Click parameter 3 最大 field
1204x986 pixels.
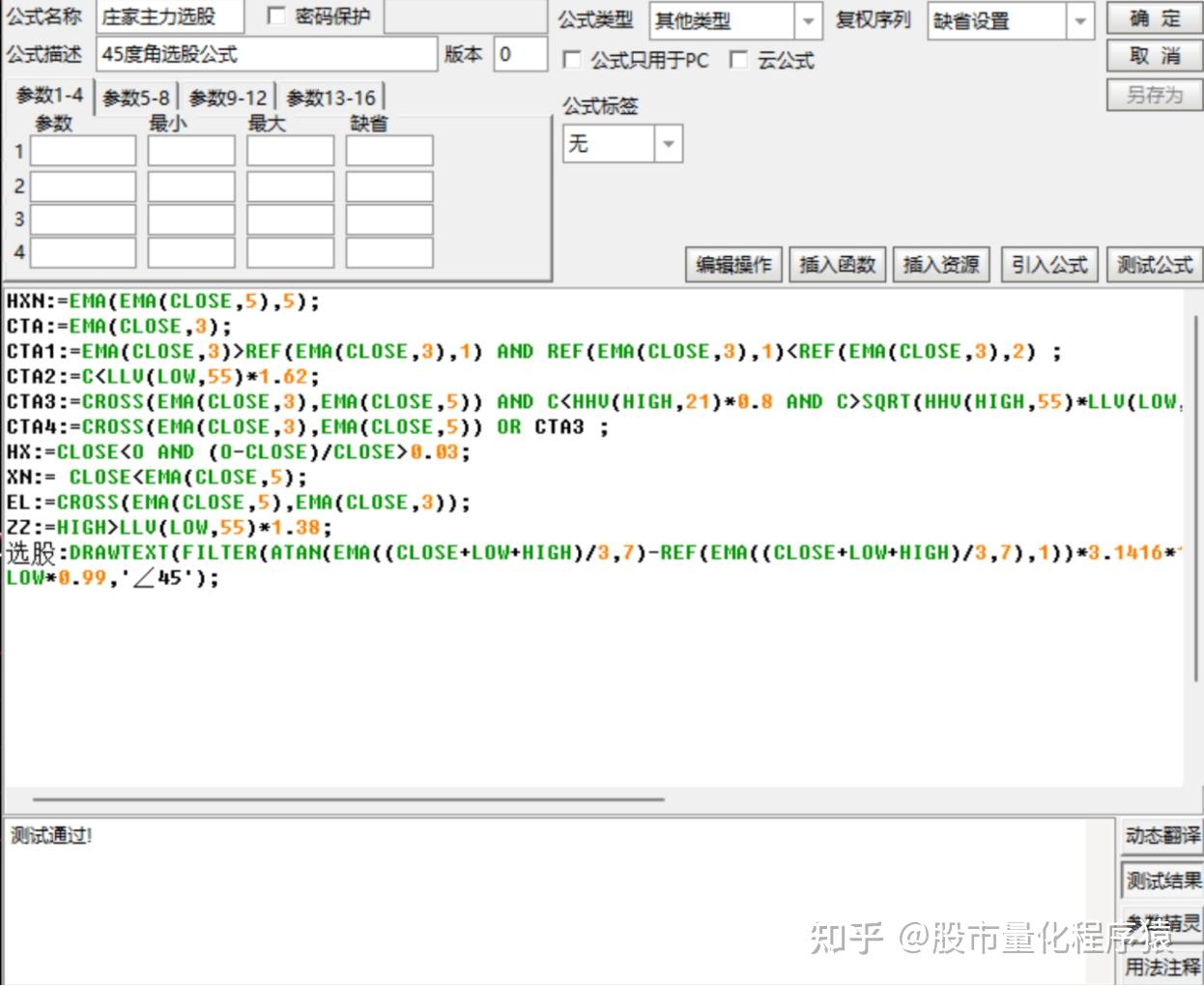[x=290, y=219]
